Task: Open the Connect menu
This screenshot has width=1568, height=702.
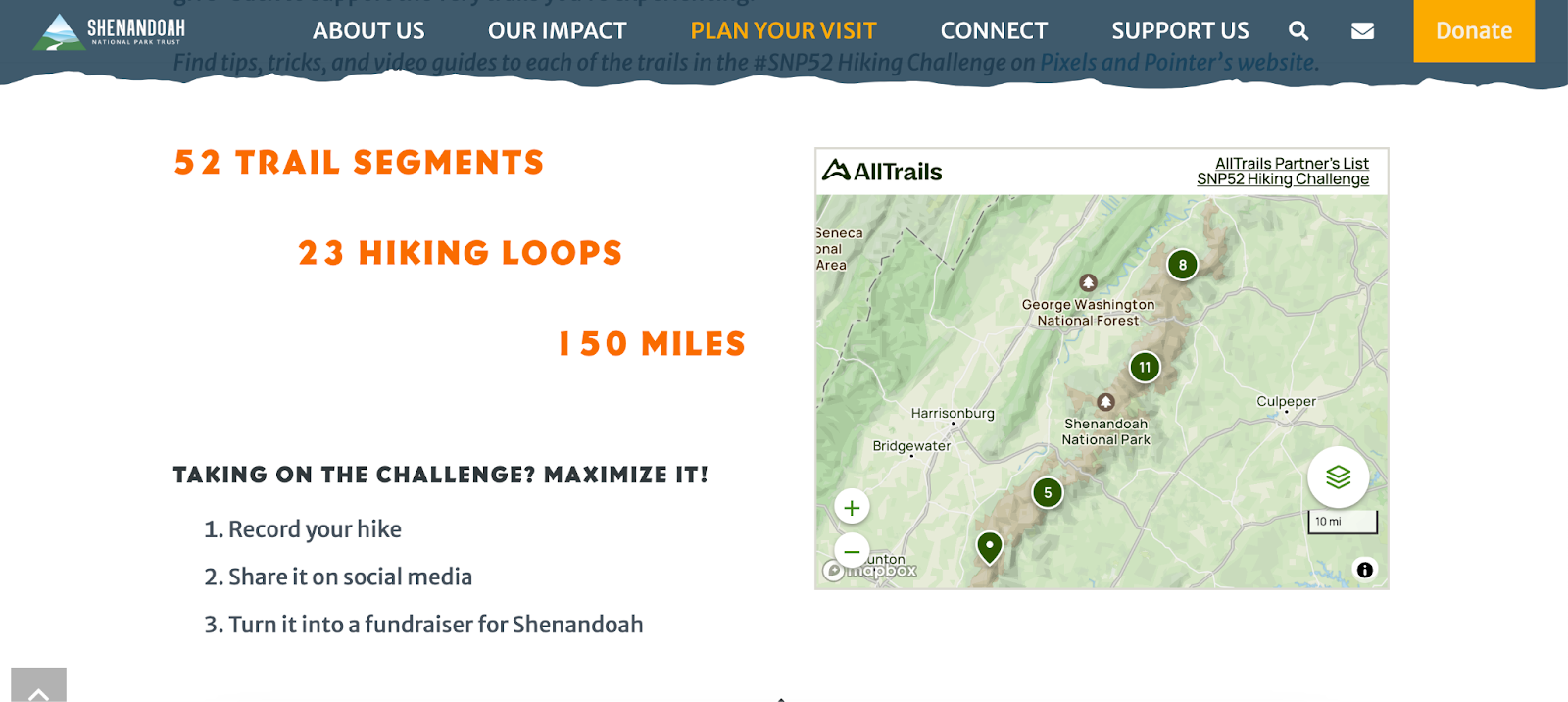Action: point(993,30)
